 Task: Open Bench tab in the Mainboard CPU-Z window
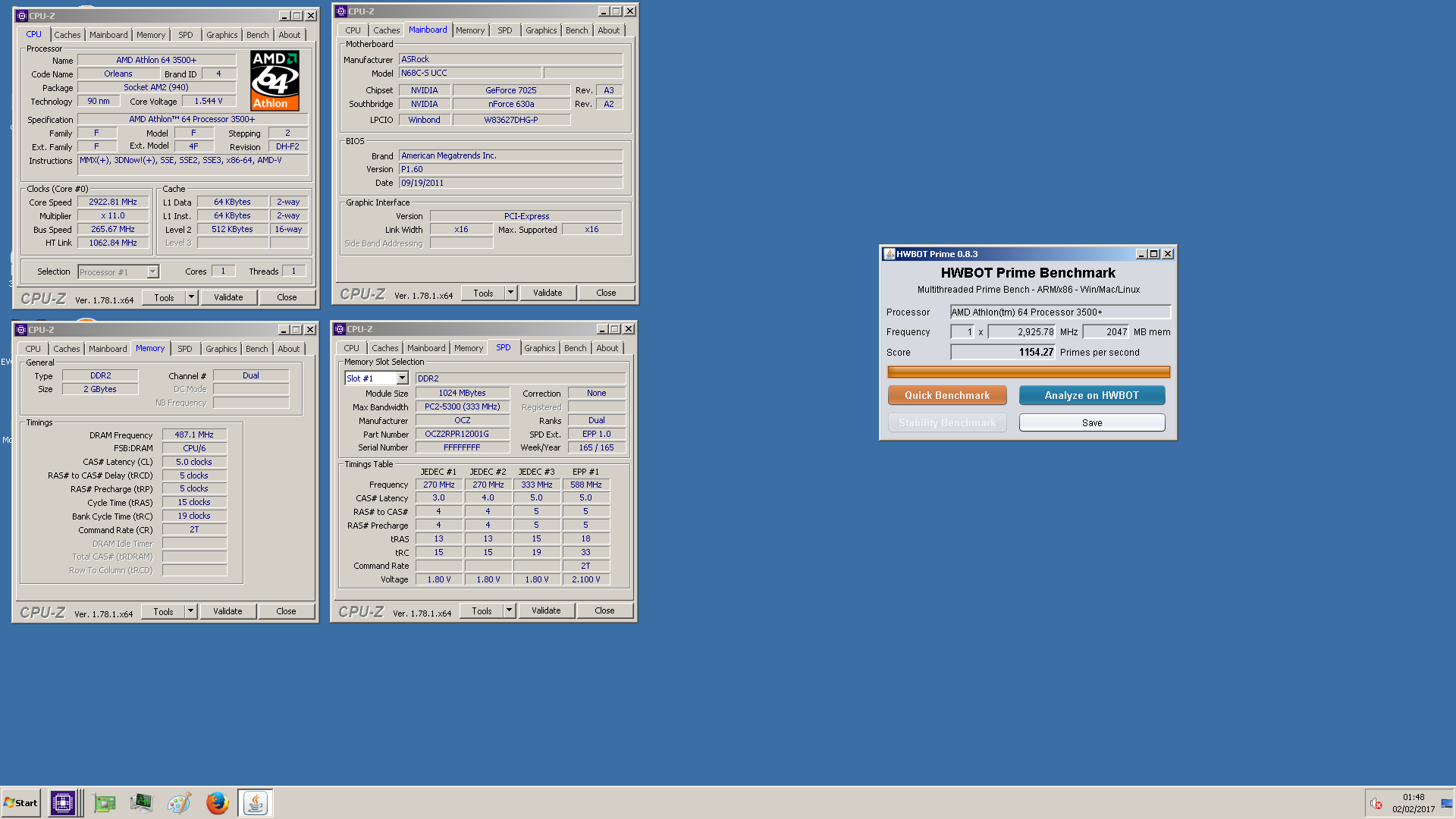coord(576,30)
